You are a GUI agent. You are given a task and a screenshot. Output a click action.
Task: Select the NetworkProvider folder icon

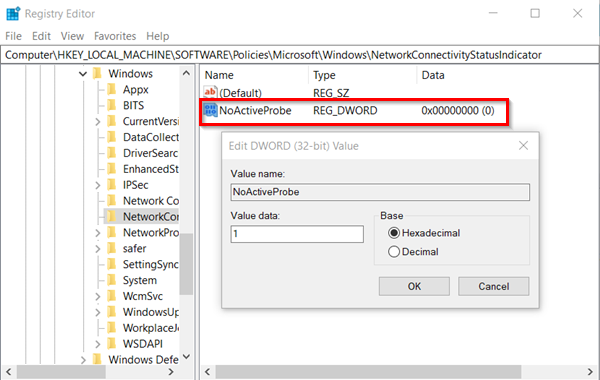(x=112, y=232)
